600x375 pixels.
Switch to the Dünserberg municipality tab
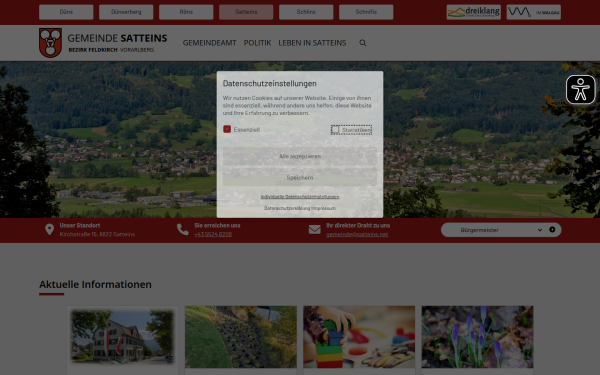point(126,12)
